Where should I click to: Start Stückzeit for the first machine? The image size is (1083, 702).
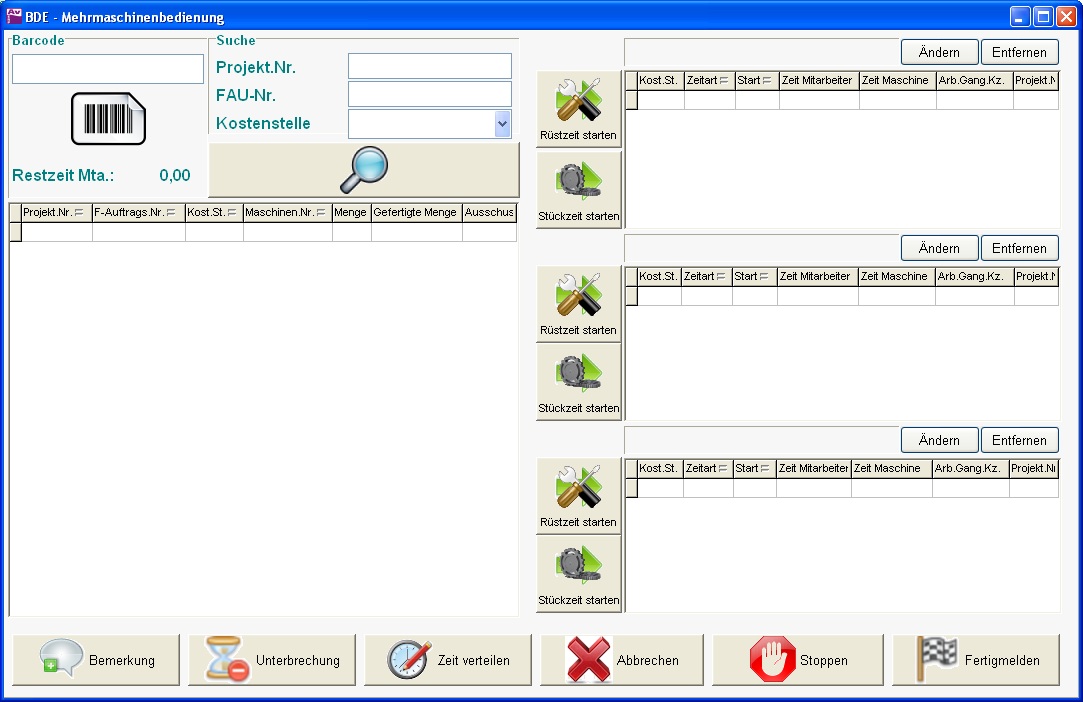click(x=578, y=189)
